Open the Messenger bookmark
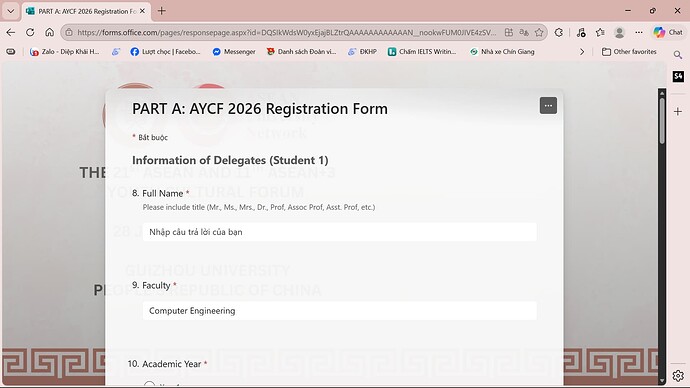Viewport: 690px width, 388px height. pos(234,51)
